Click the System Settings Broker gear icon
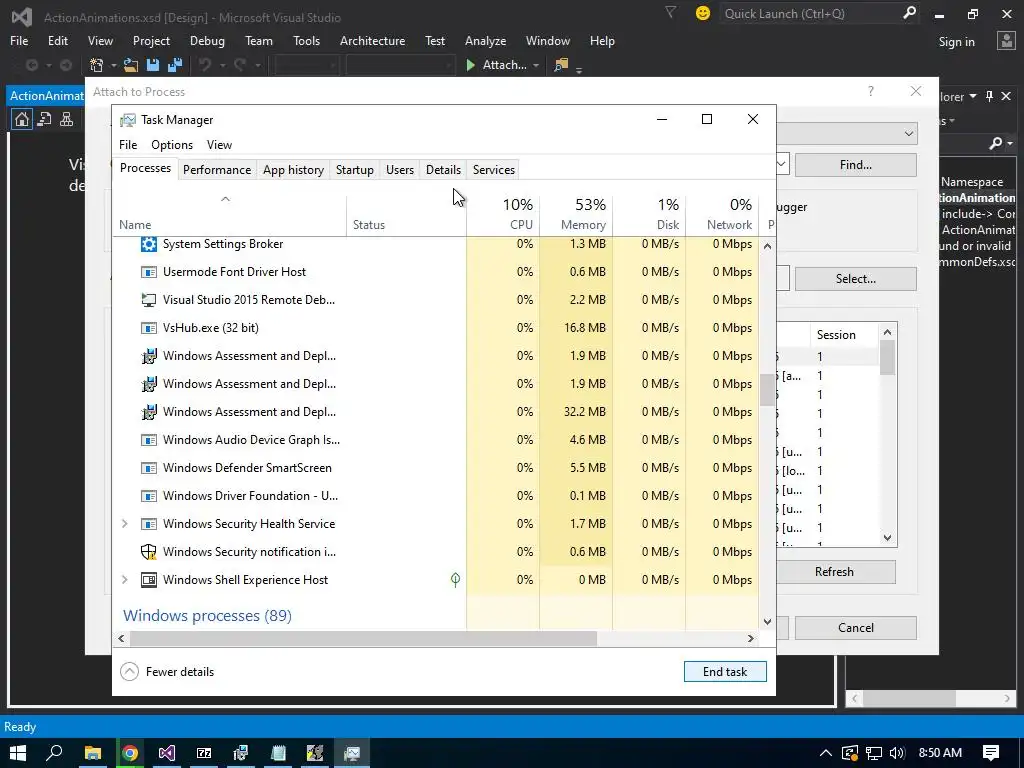This screenshot has height=768, width=1024. coord(149,244)
